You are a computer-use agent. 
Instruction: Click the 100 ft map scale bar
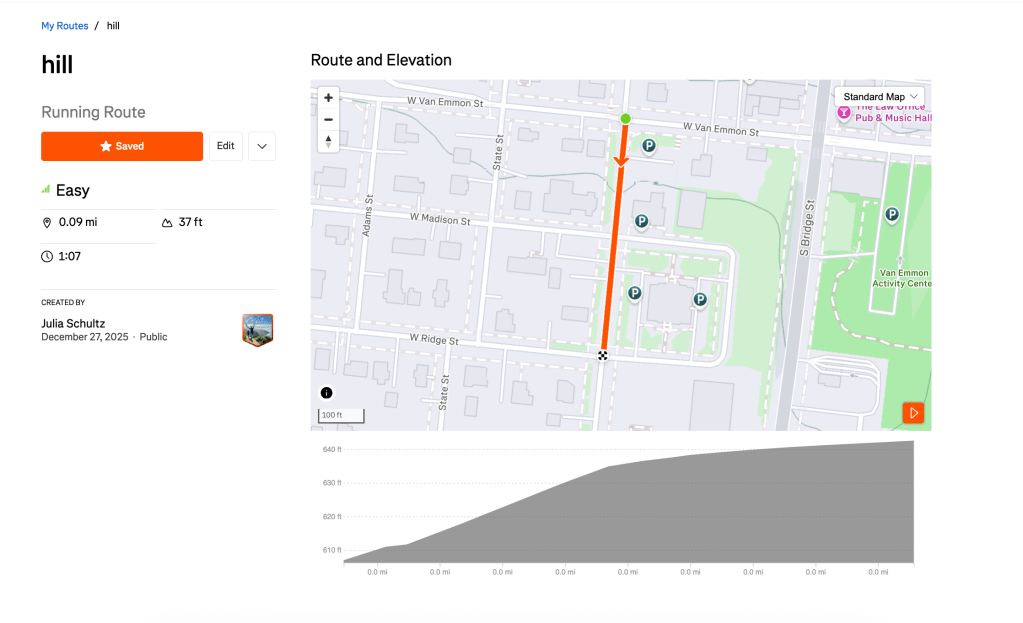pos(342,415)
